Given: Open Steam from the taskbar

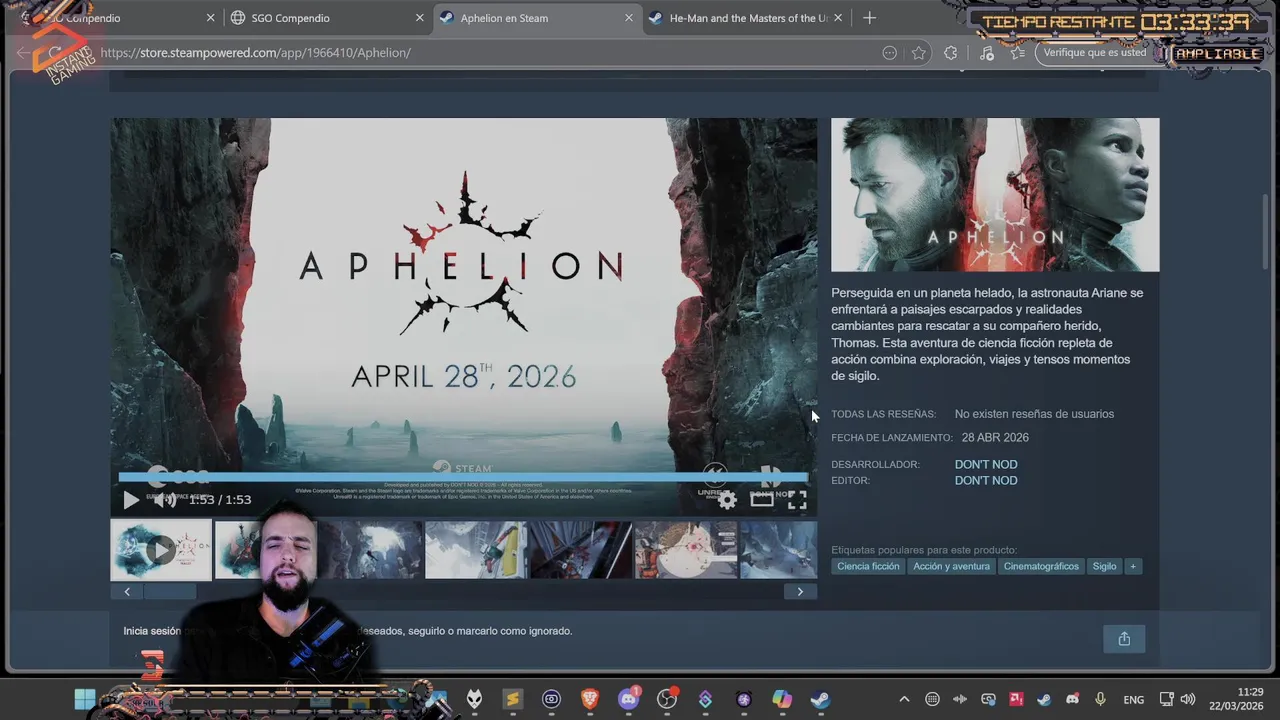Looking at the screenshot, I should tap(820, 700).
